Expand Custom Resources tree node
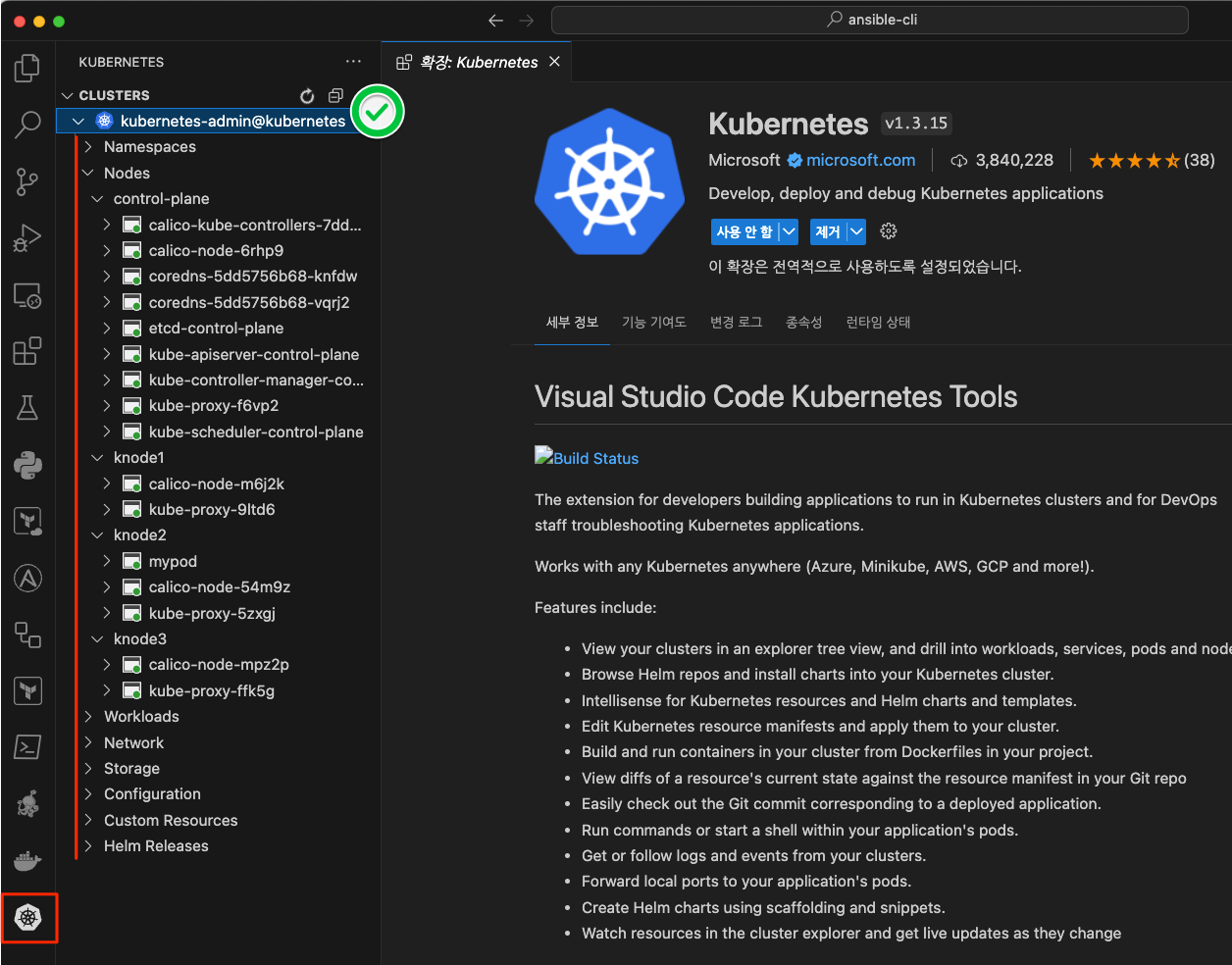This screenshot has width=1232, height=965. coord(88,821)
